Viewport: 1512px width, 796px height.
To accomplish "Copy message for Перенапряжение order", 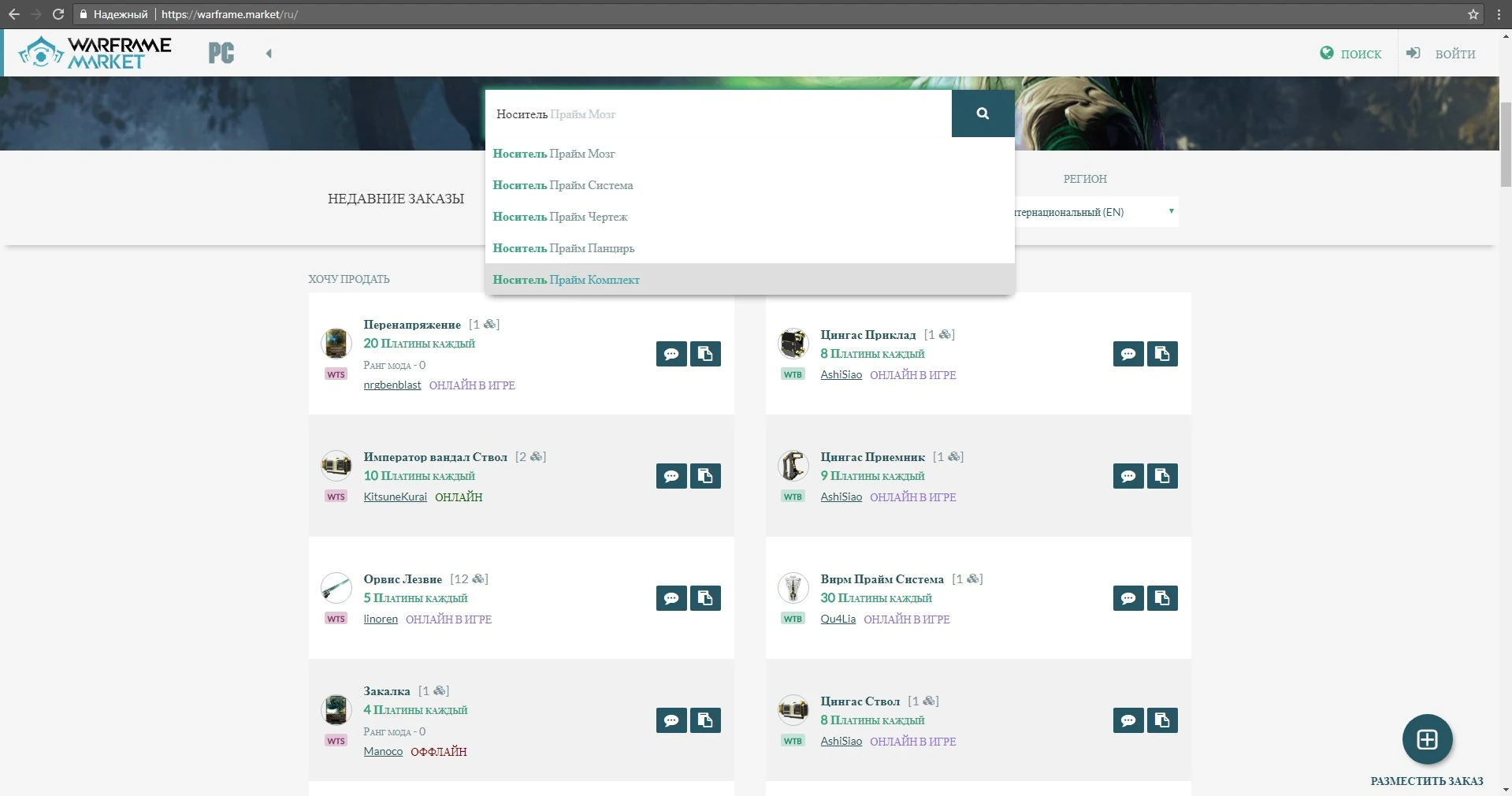I will (x=705, y=354).
